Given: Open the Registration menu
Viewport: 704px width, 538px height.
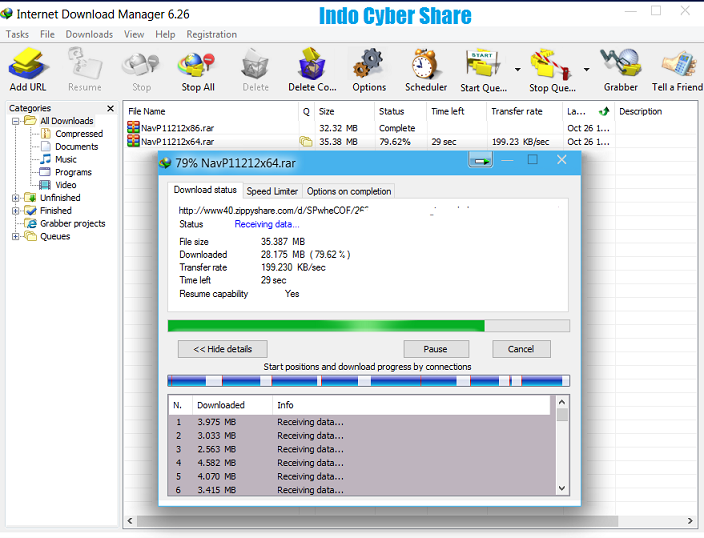Looking at the screenshot, I should (211, 35).
